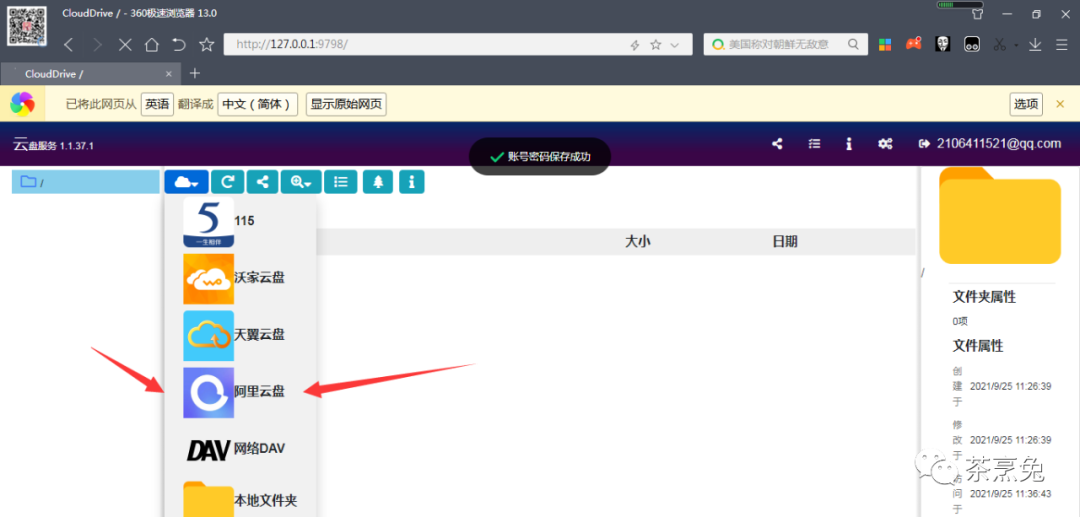The width and height of the screenshot is (1080, 517).
Task: Switch to list view icon
Action: tap(340, 182)
